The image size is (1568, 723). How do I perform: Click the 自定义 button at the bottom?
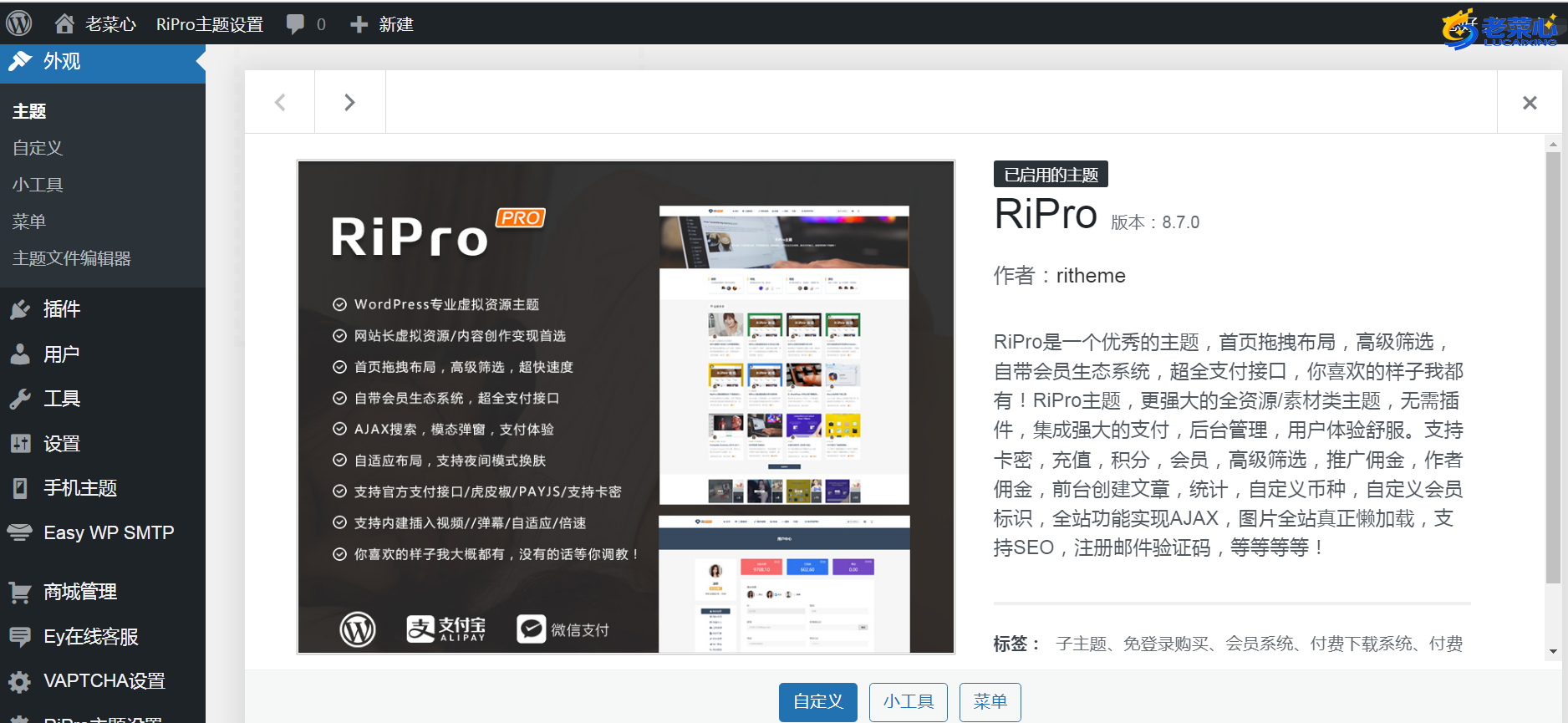(x=818, y=702)
